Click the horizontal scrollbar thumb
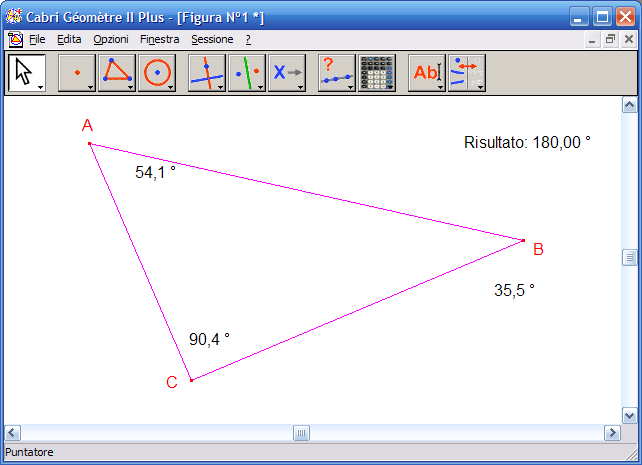 click(301, 433)
